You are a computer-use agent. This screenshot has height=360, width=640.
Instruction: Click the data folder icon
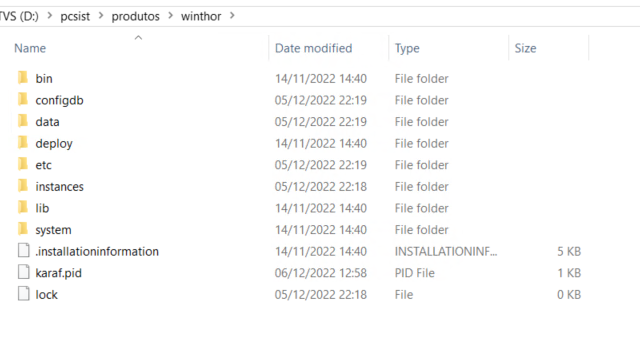(23, 121)
